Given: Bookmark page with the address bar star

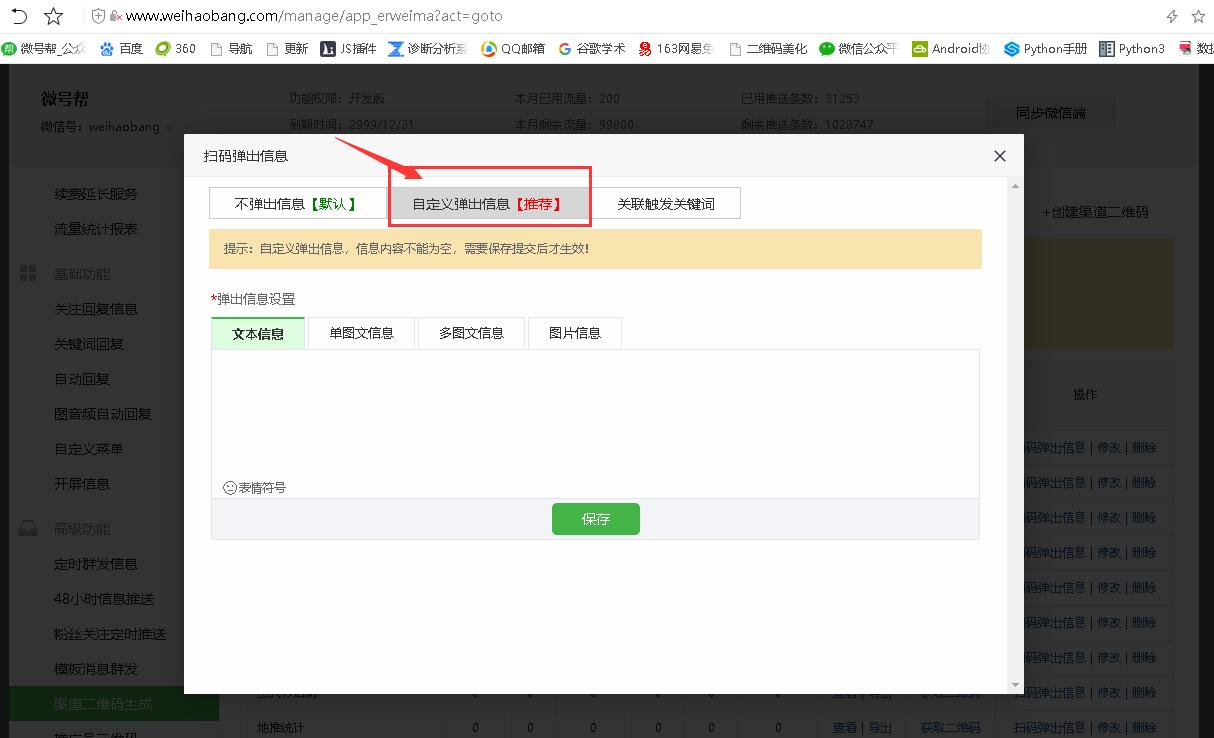Looking at the screenshot, I should tap(54, 16).
